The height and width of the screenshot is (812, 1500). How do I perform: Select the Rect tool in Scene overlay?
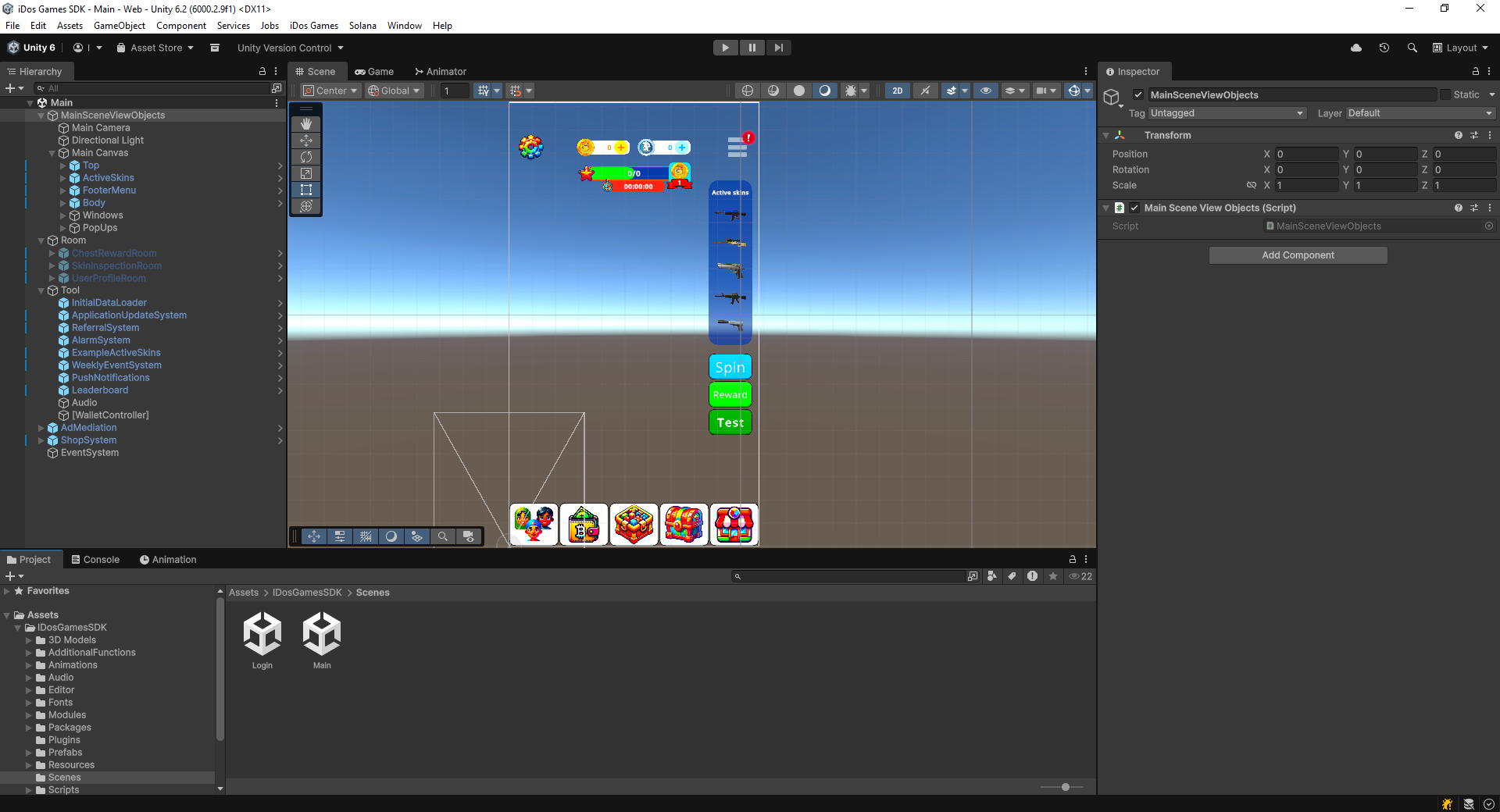click(x=306, y=190)
